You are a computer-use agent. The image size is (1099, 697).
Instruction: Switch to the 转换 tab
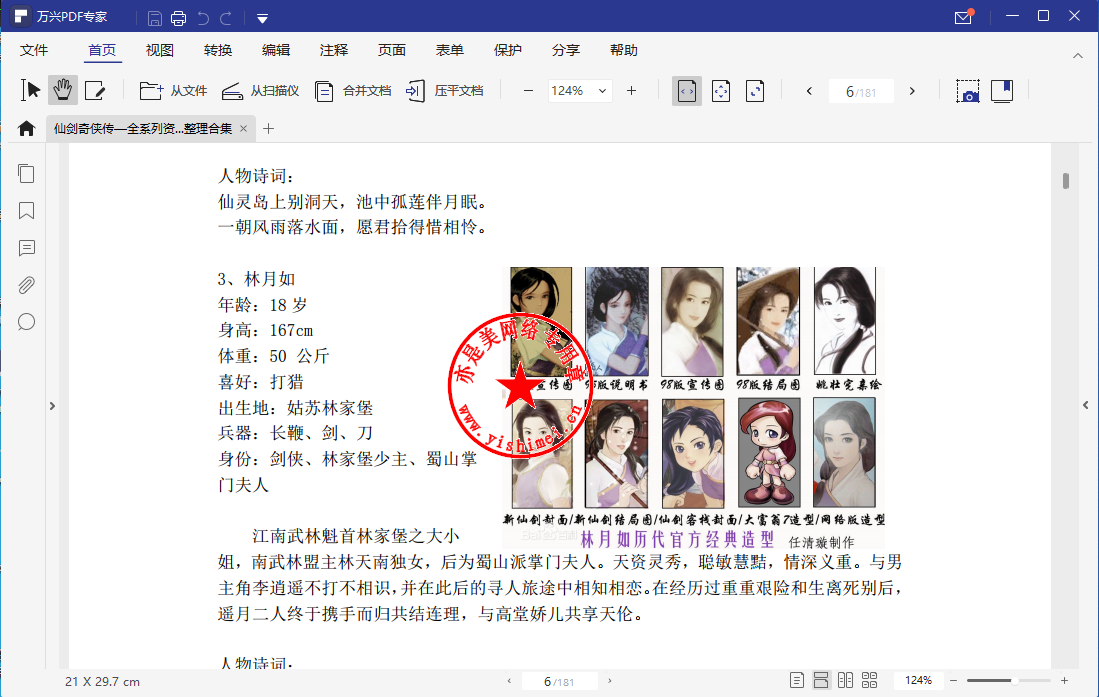click(x=218, y=50)
